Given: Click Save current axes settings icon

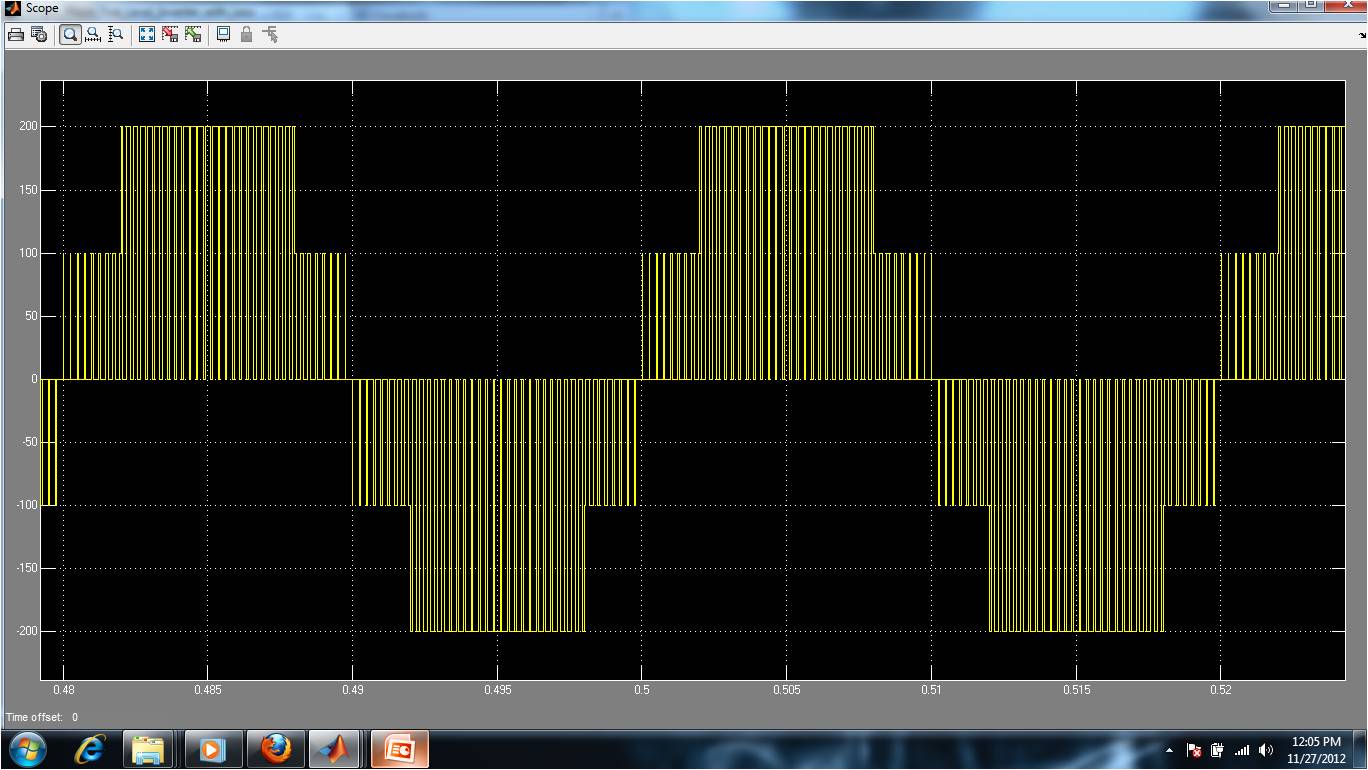Looking at the screenshot, I should coord(170,34).
